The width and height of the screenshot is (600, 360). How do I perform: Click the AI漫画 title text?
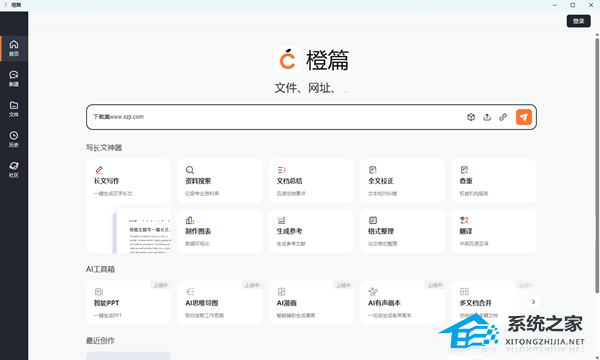click(287, 303)
